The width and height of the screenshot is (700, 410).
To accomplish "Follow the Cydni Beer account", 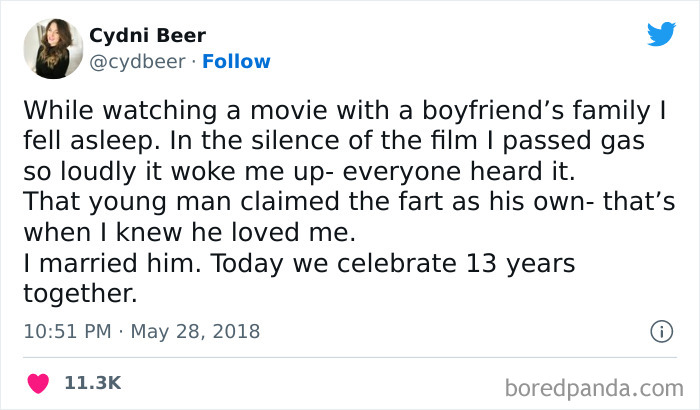I will [236, 62].
